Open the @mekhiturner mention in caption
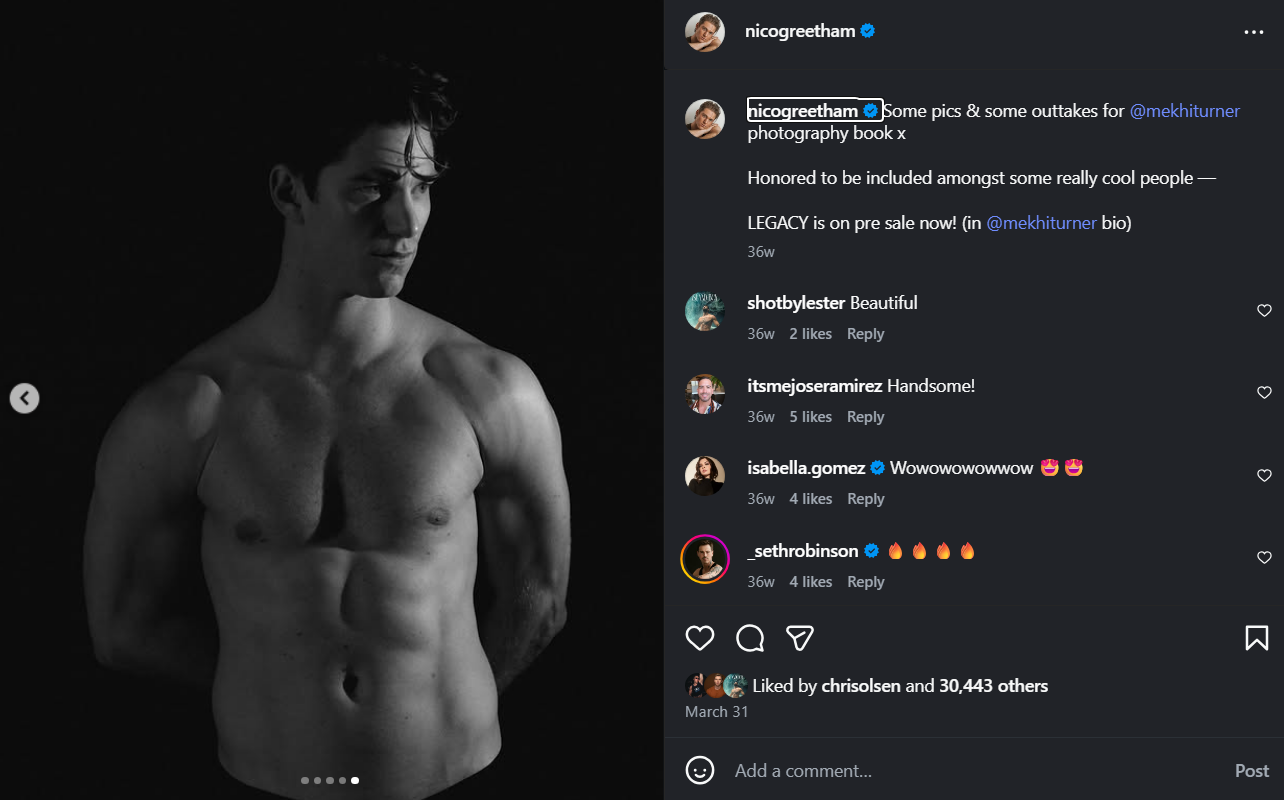 [1184, 111]
